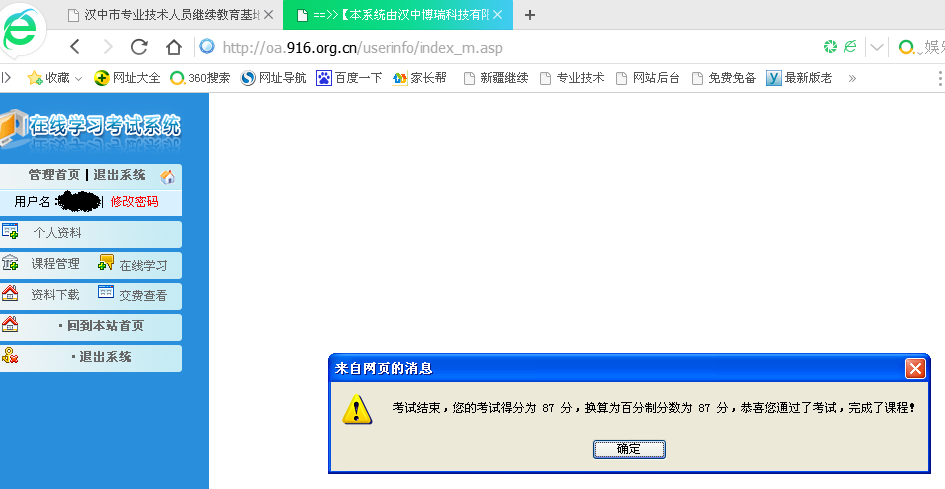Viewport: 945px width, 489px height.
Task: Close the 来自网页的消息 dialog
Action: pos(914,368)
